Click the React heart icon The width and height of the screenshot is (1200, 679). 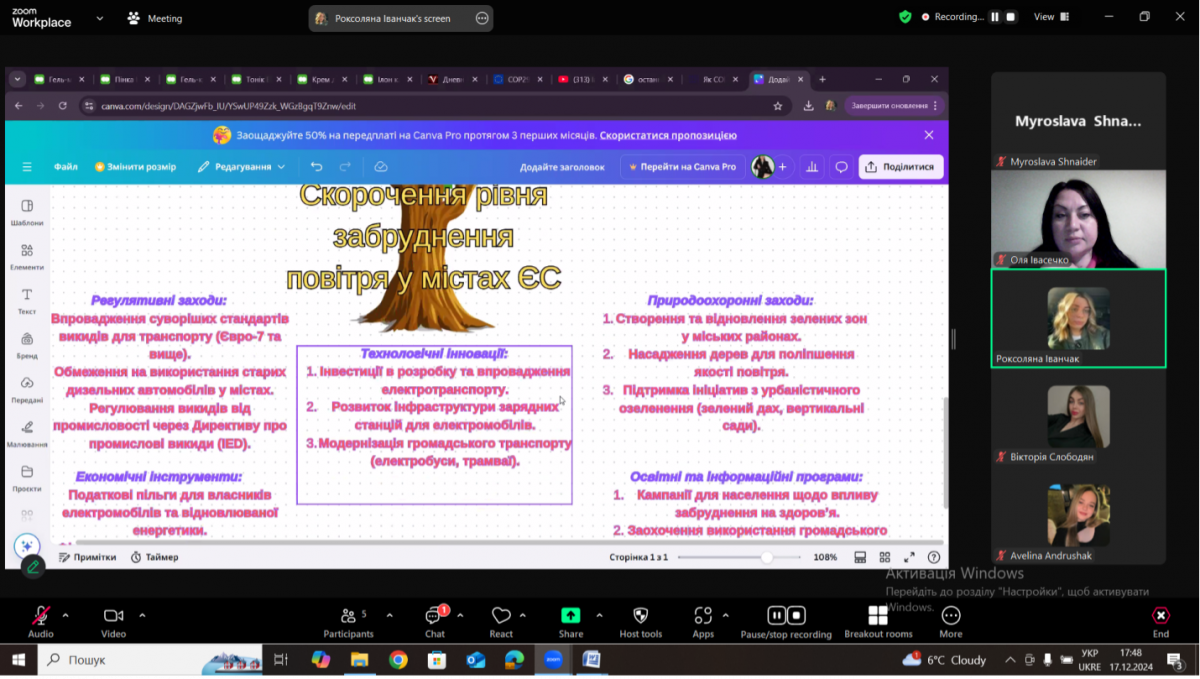point(501,616)
